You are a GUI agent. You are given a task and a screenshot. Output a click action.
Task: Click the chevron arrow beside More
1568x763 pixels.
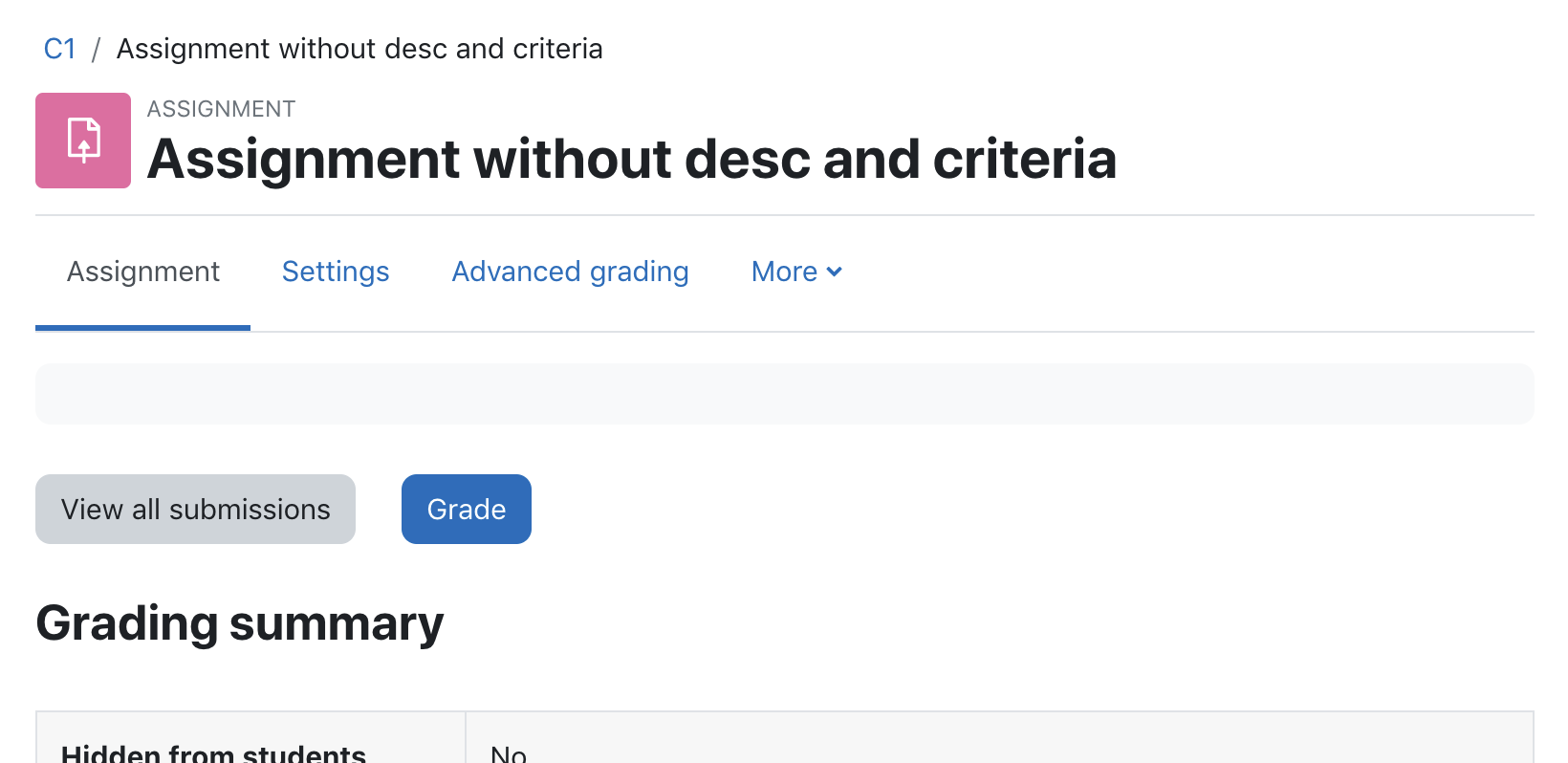pyautogui.click(x=834, y=272)
